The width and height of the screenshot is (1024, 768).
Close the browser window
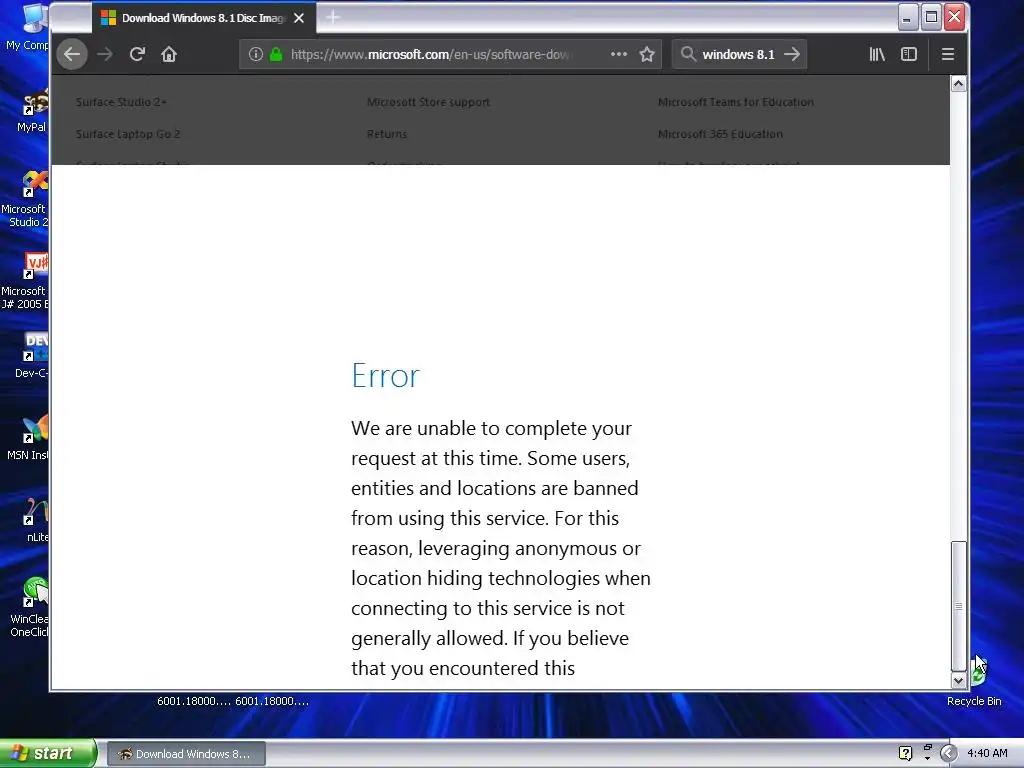coord(955,18)
